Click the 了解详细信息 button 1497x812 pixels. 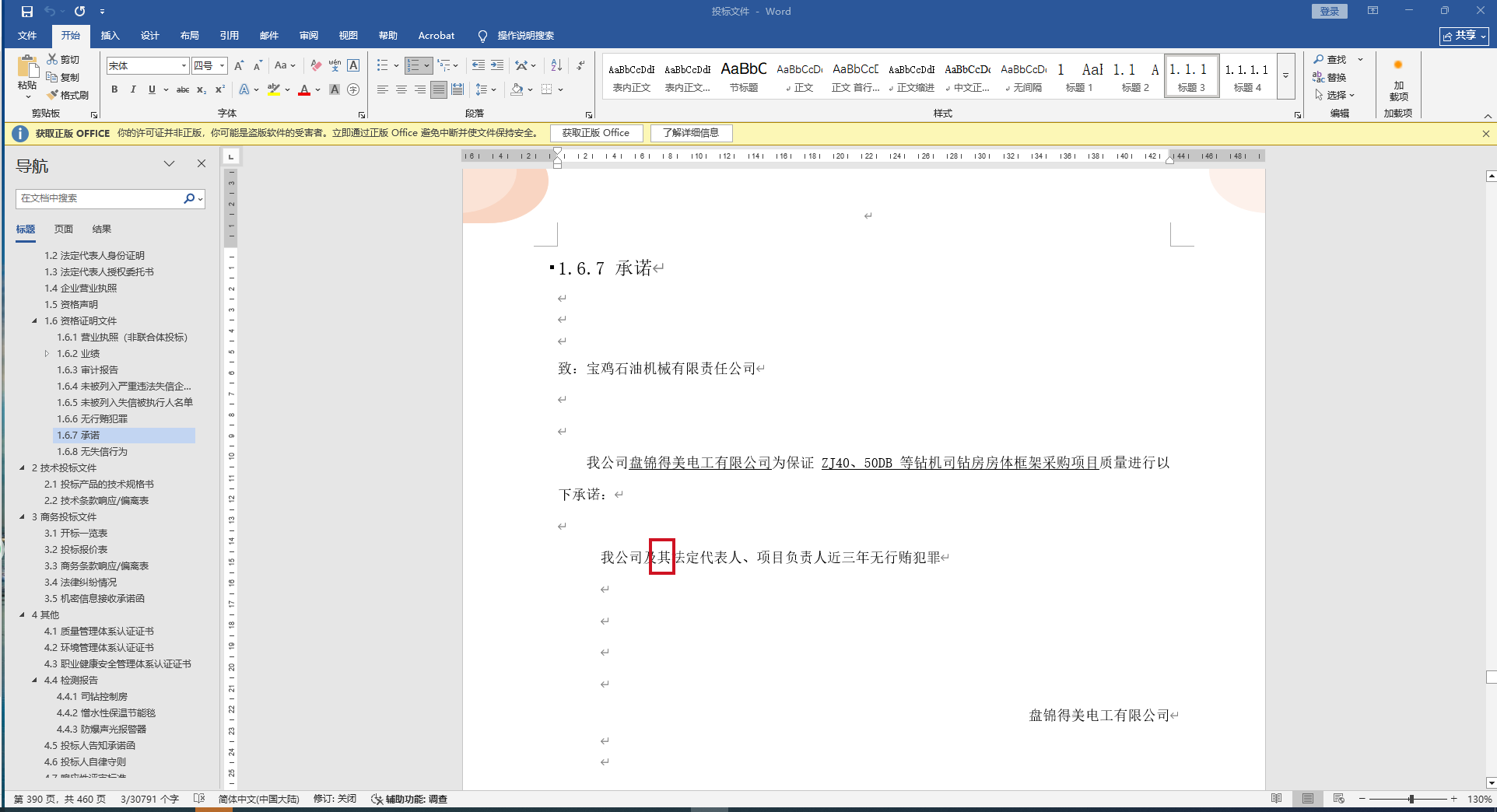(691, 133)
